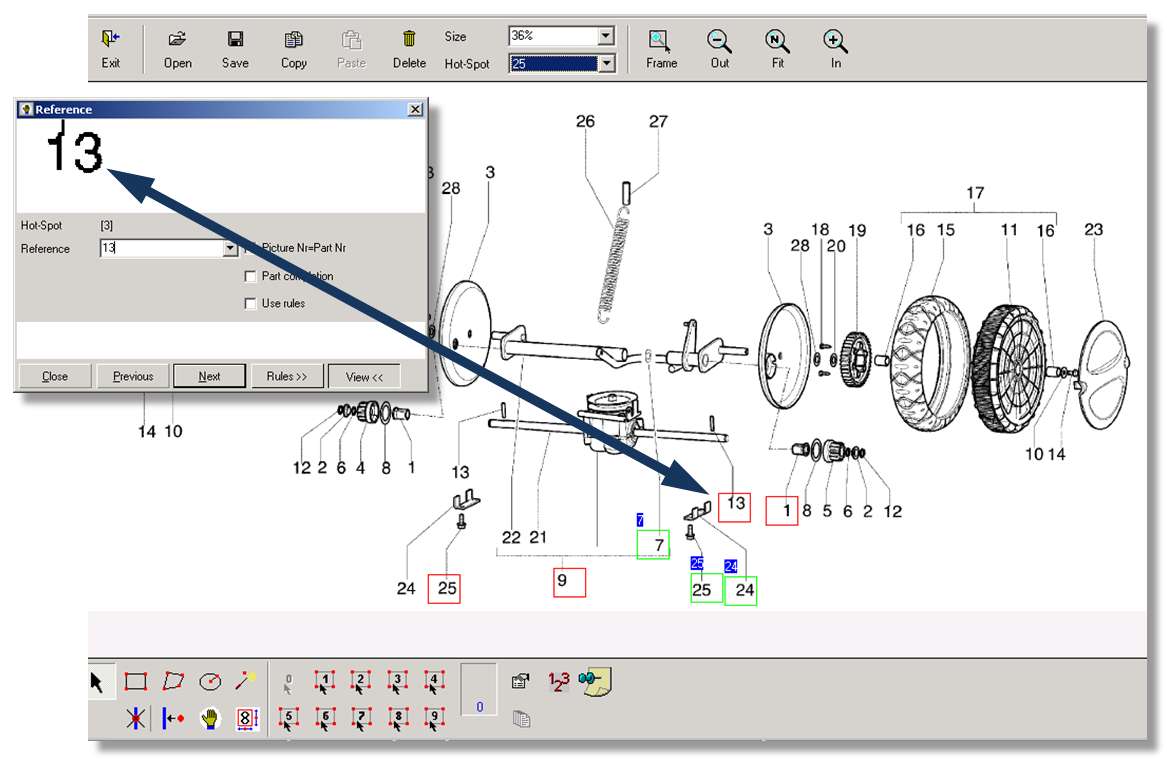Enable the Part completion checkbox
The image size is (1167, 762).
tap(251, 276)
